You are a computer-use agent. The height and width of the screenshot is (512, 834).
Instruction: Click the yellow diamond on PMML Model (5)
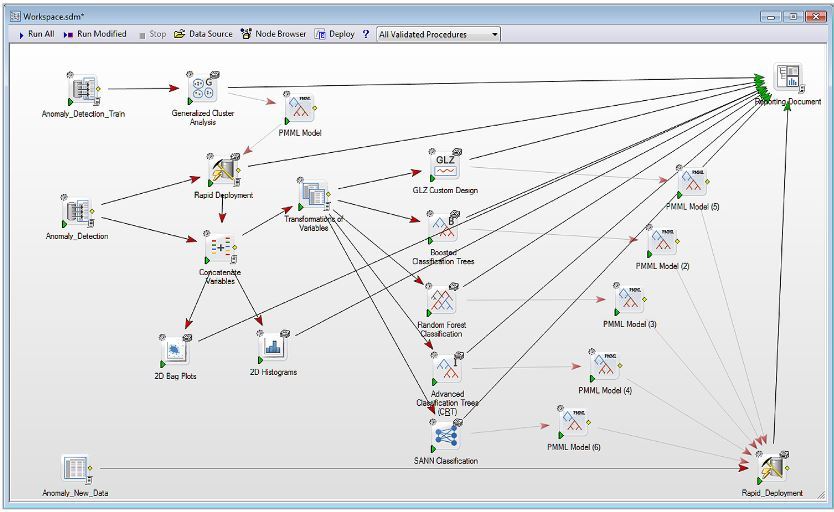coord(707,182)
